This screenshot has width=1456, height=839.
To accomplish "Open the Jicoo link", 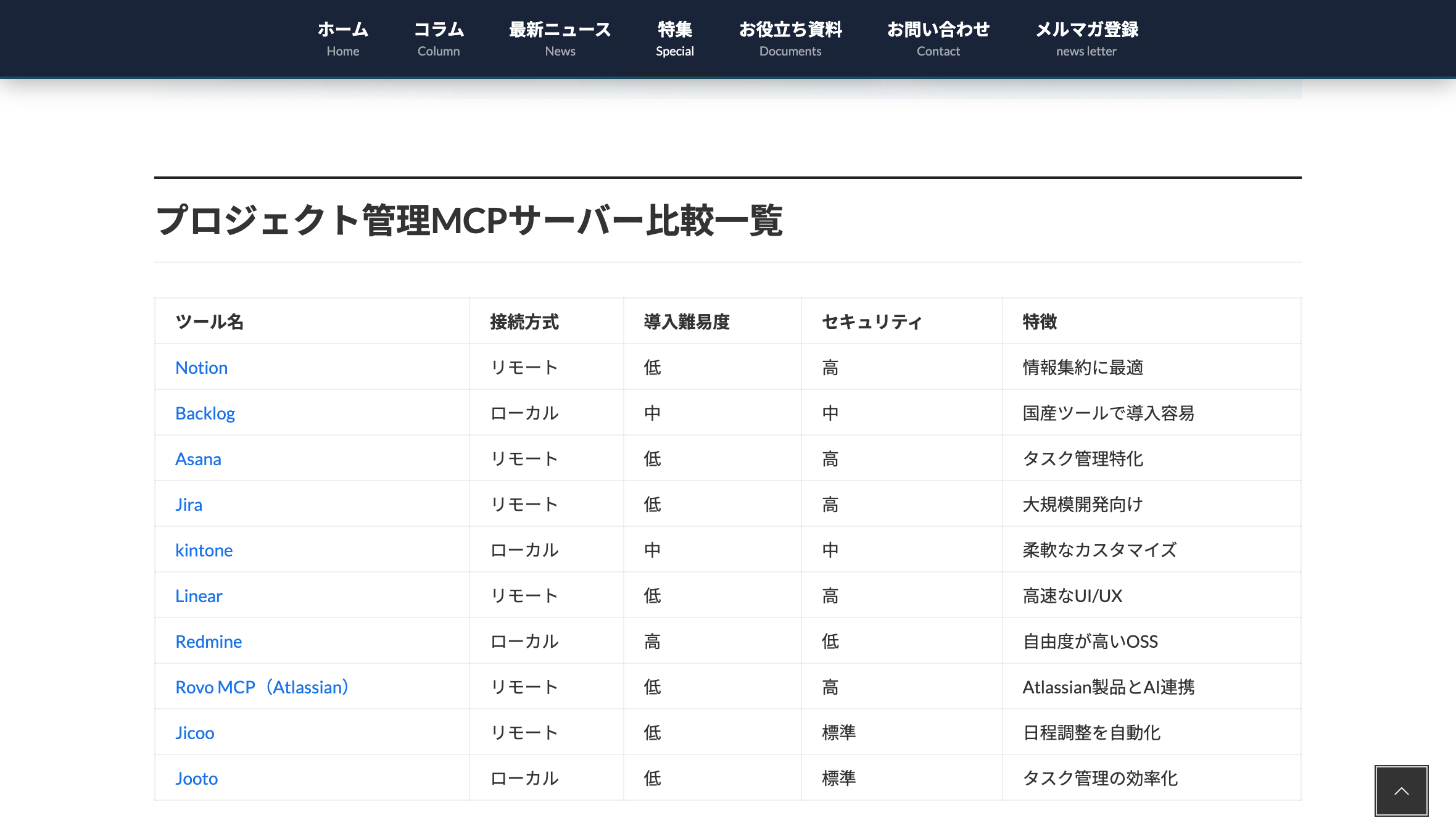I will (194, 733).
